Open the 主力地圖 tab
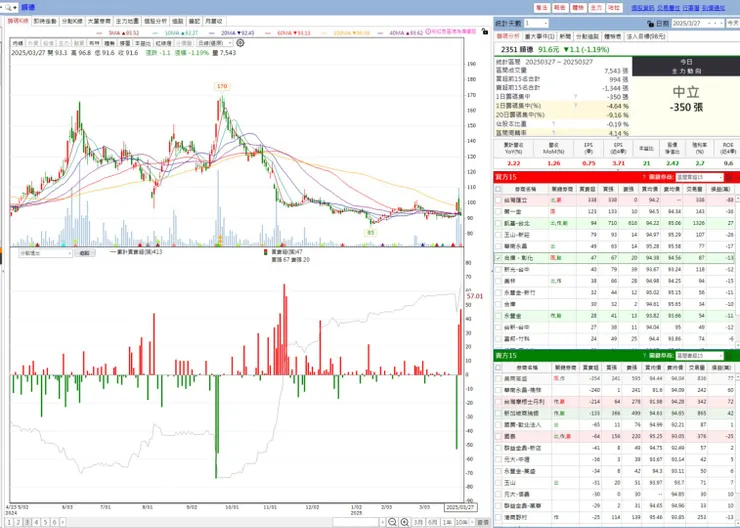The width and height of the screenshot is (740, 528). pos(127,21)
